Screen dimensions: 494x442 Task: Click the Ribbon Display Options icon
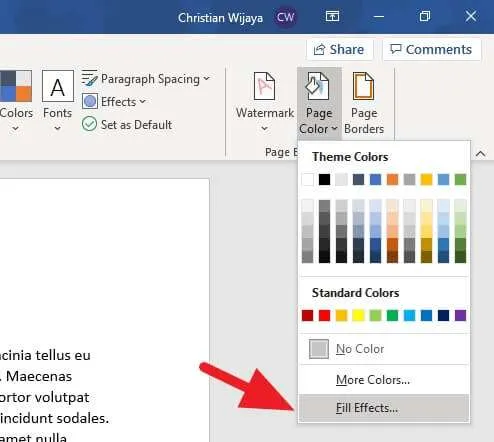(332, 16)
